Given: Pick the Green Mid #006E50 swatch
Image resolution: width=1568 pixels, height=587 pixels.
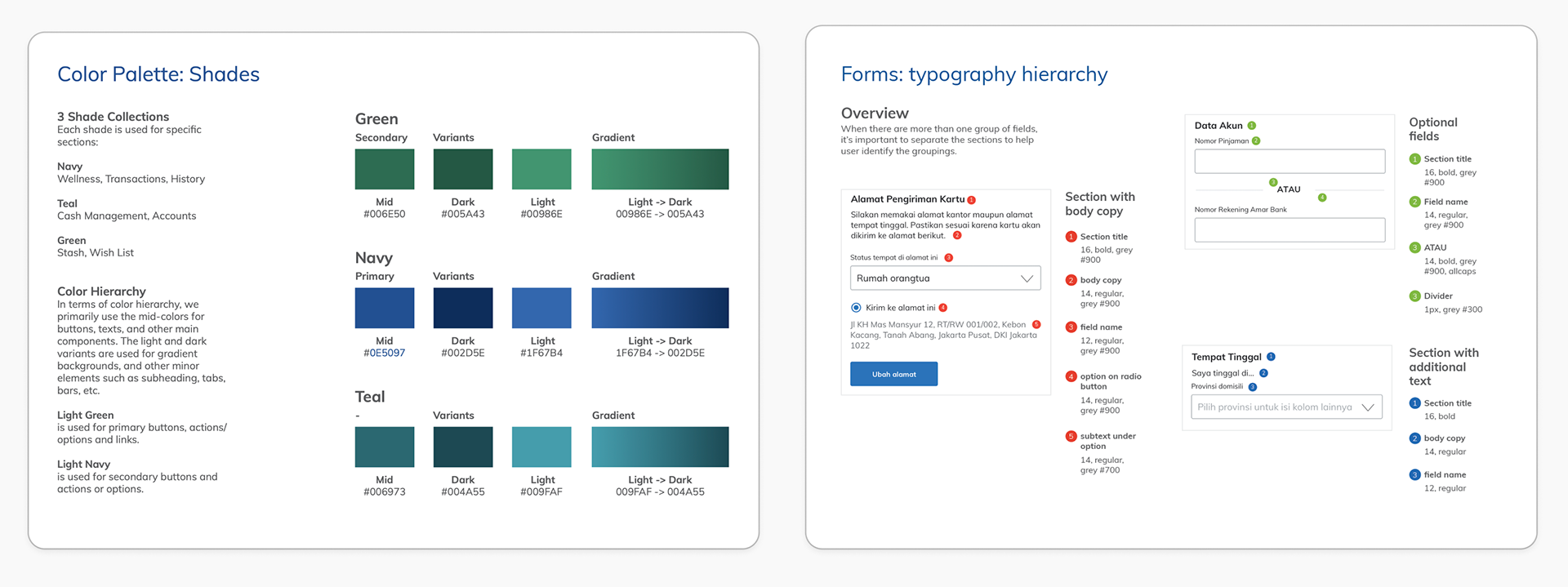Looking at the screenshot, I should coord(385,169).
